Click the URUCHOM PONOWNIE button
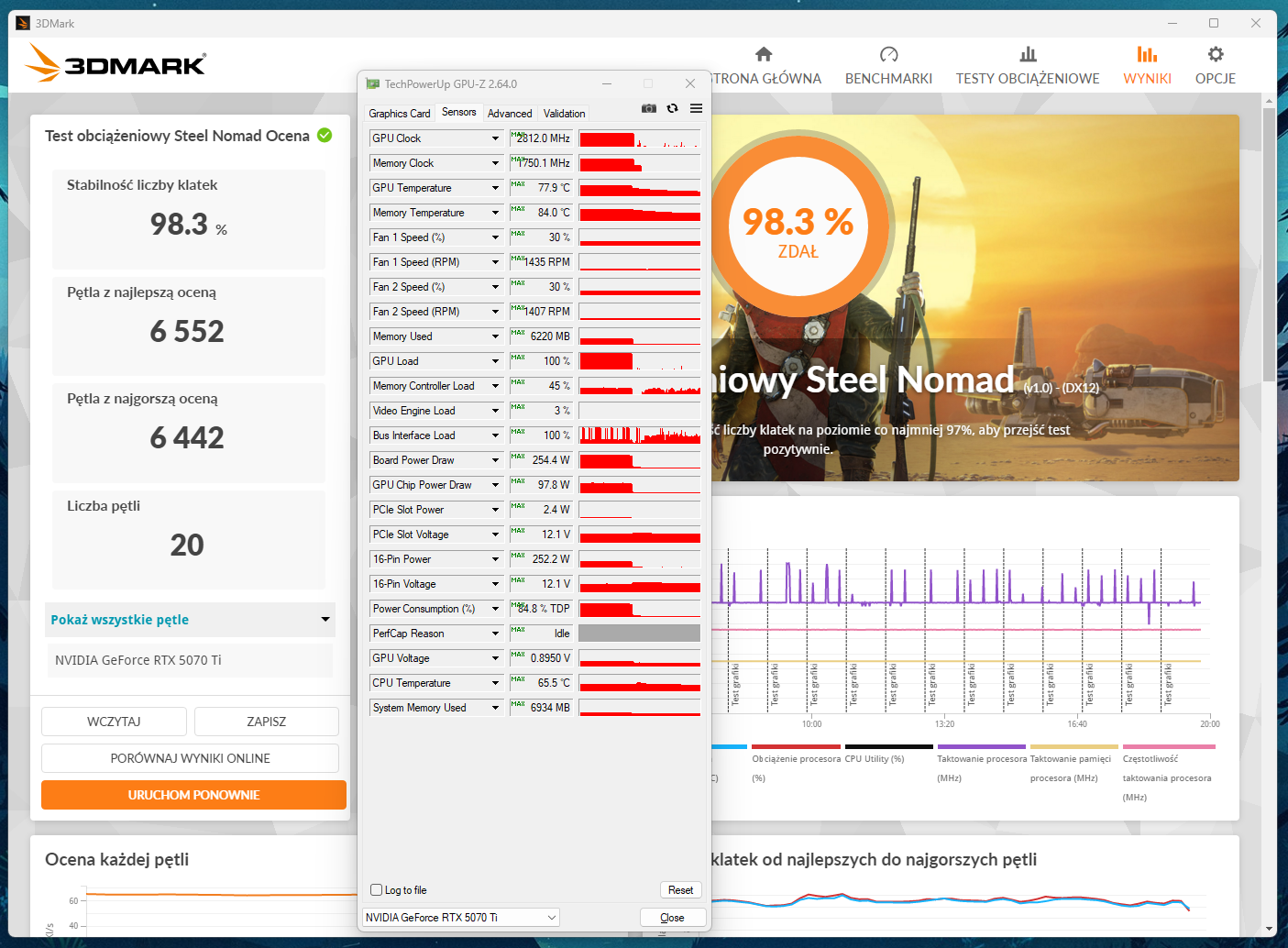Screen dimensions: 1288x948 [x=193, y=795]
